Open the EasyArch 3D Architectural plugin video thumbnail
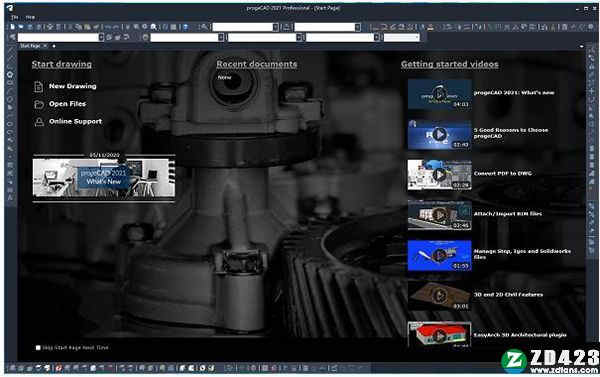Screen dimensions: 600x377 tap(439, 335)
